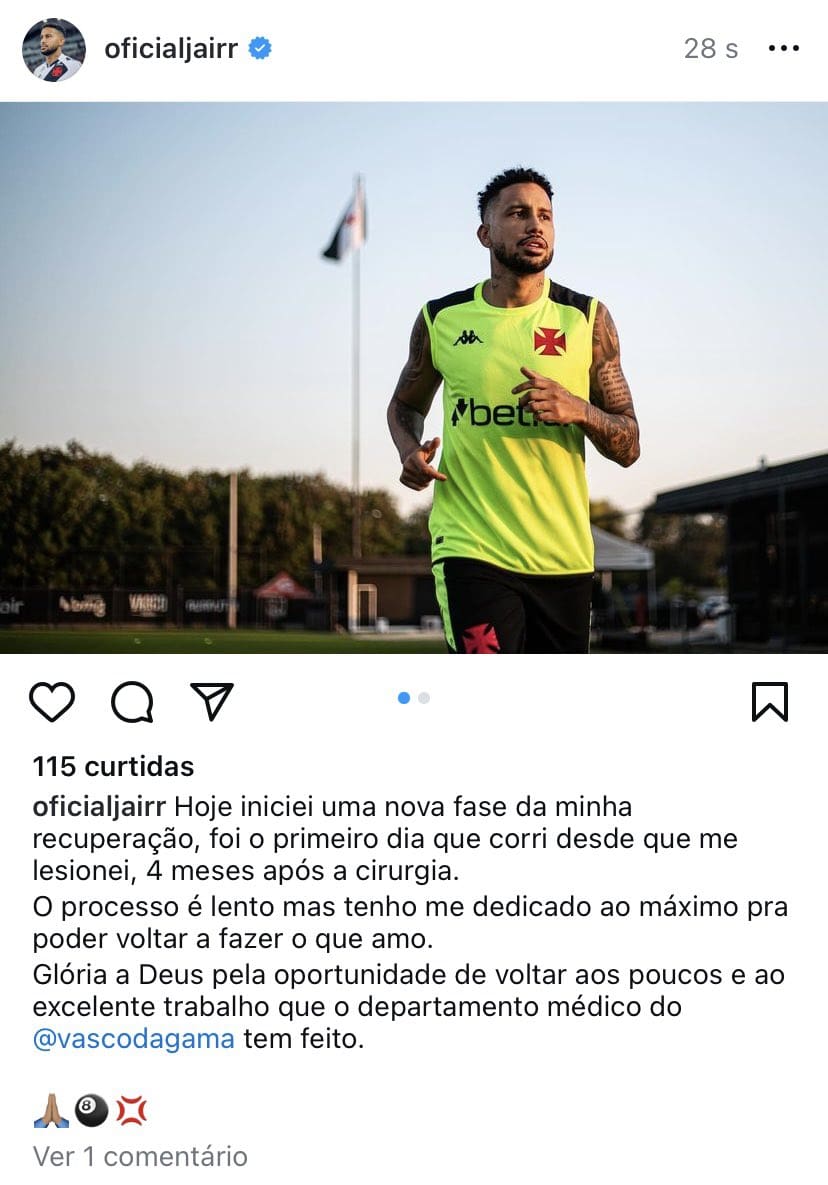Tap the Vasco cross crest on the jersey
Viewport: 828px width, 1185px height.
[550, 341]
